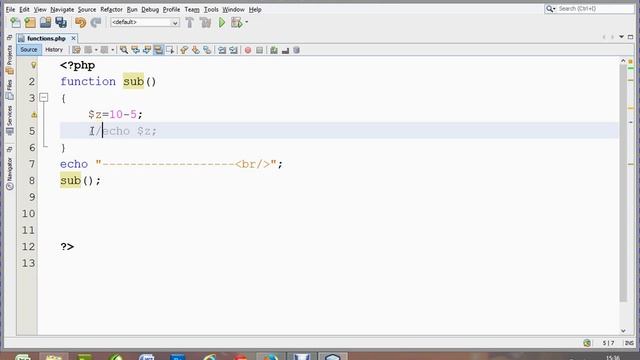Show opened documents list arrow
The width and height of the screenshot is (640, 360).
click(621, 37)
